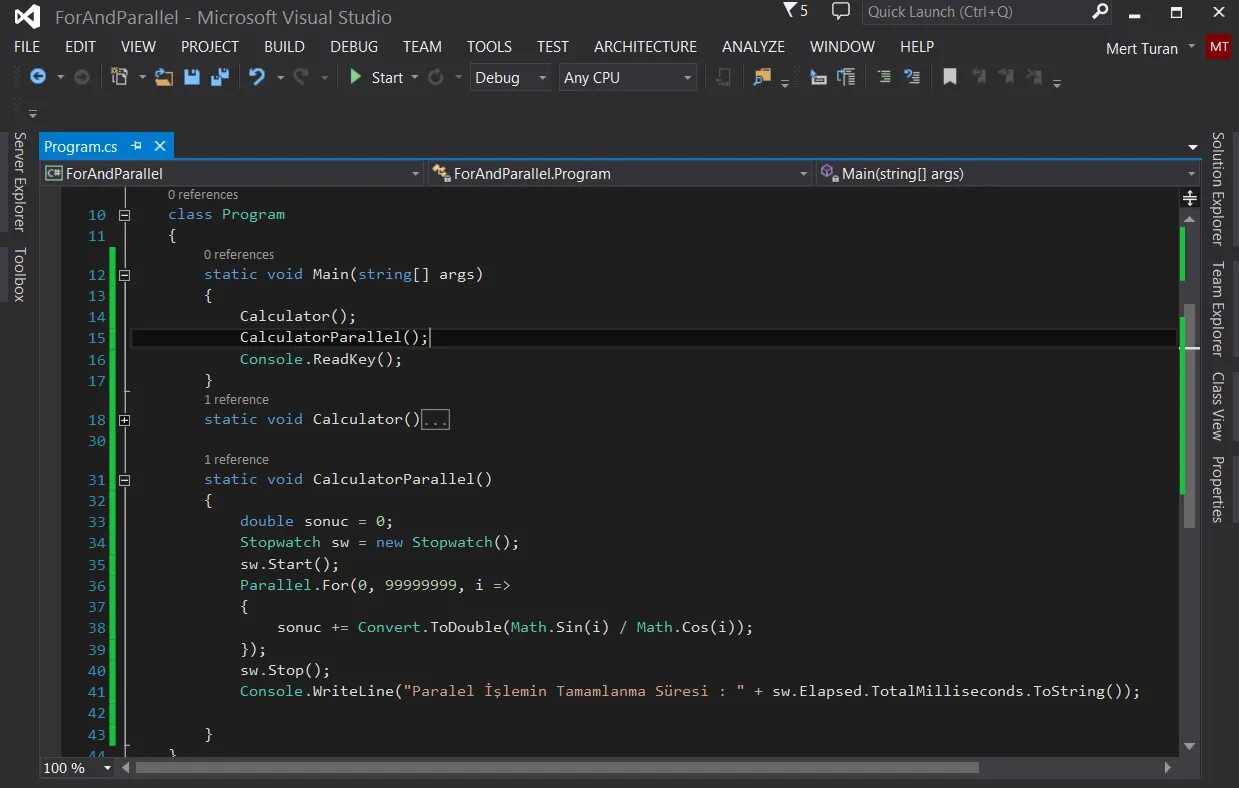Open the Properties side tab
The width and height of the screenshot is (1239, 788).
[1217, 489]
